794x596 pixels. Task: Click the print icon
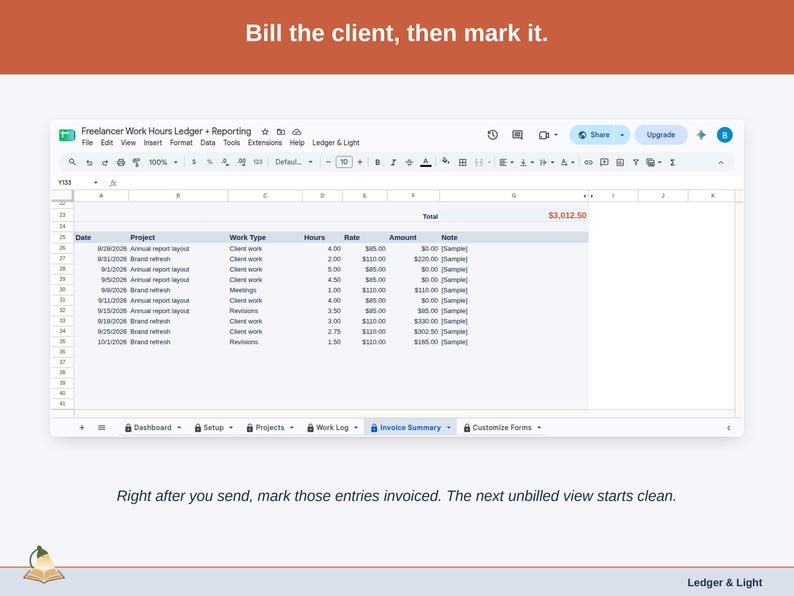point(121,163)
